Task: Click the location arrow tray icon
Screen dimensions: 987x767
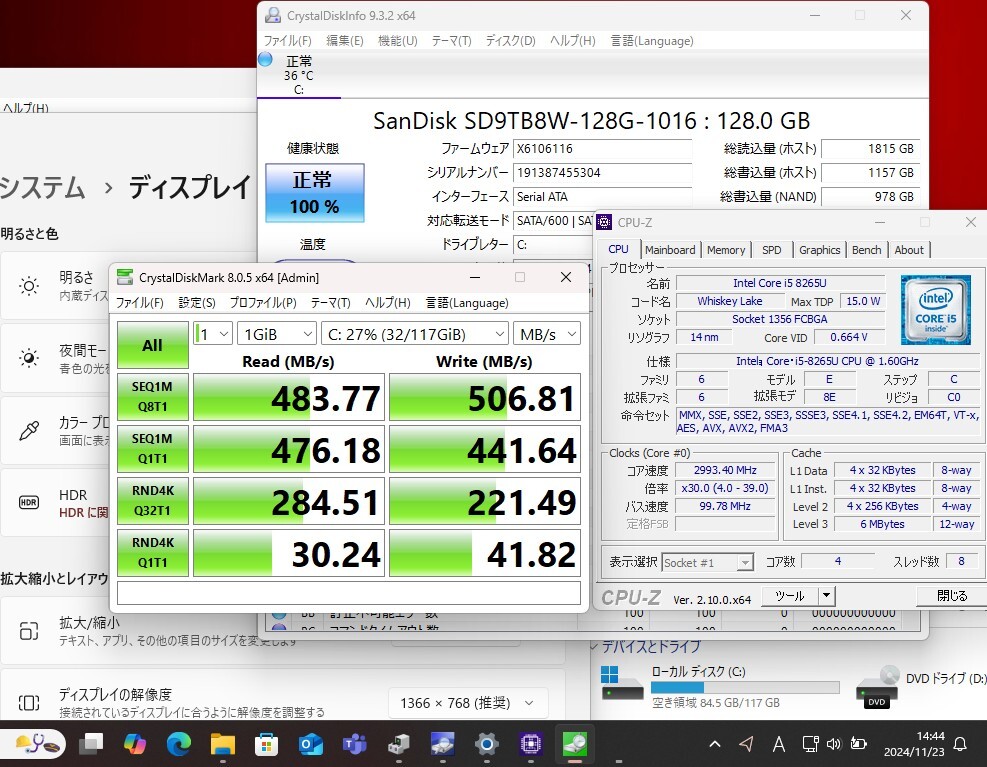Action: click(x=747, y=744)
